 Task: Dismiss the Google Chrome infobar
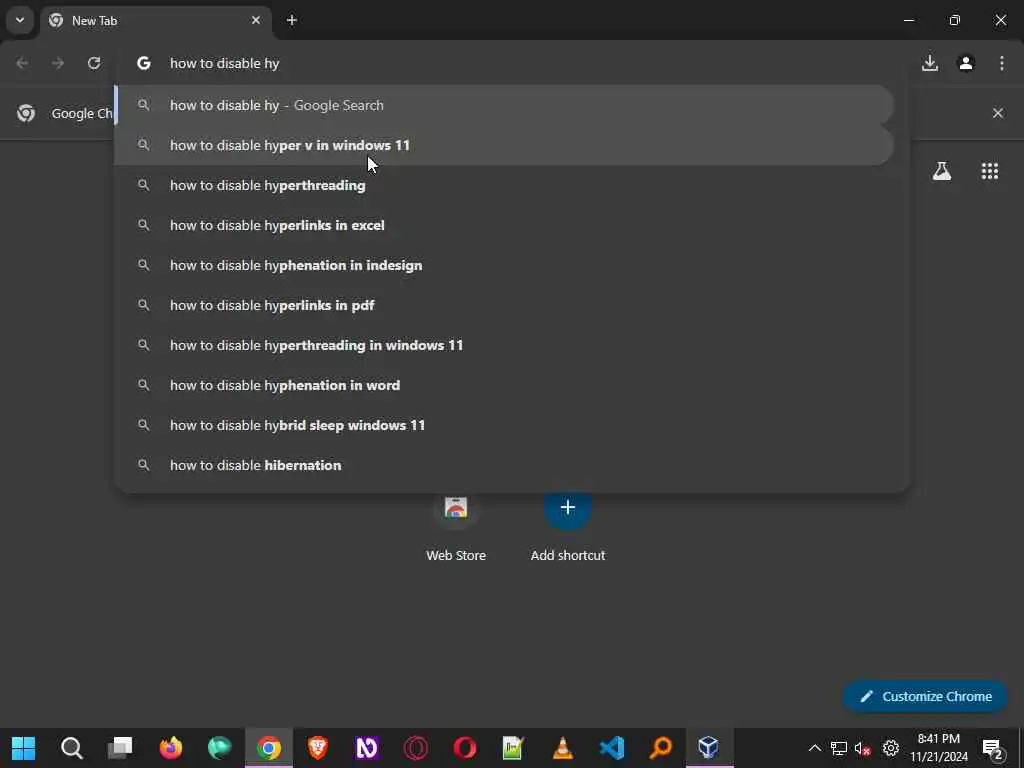998,113
